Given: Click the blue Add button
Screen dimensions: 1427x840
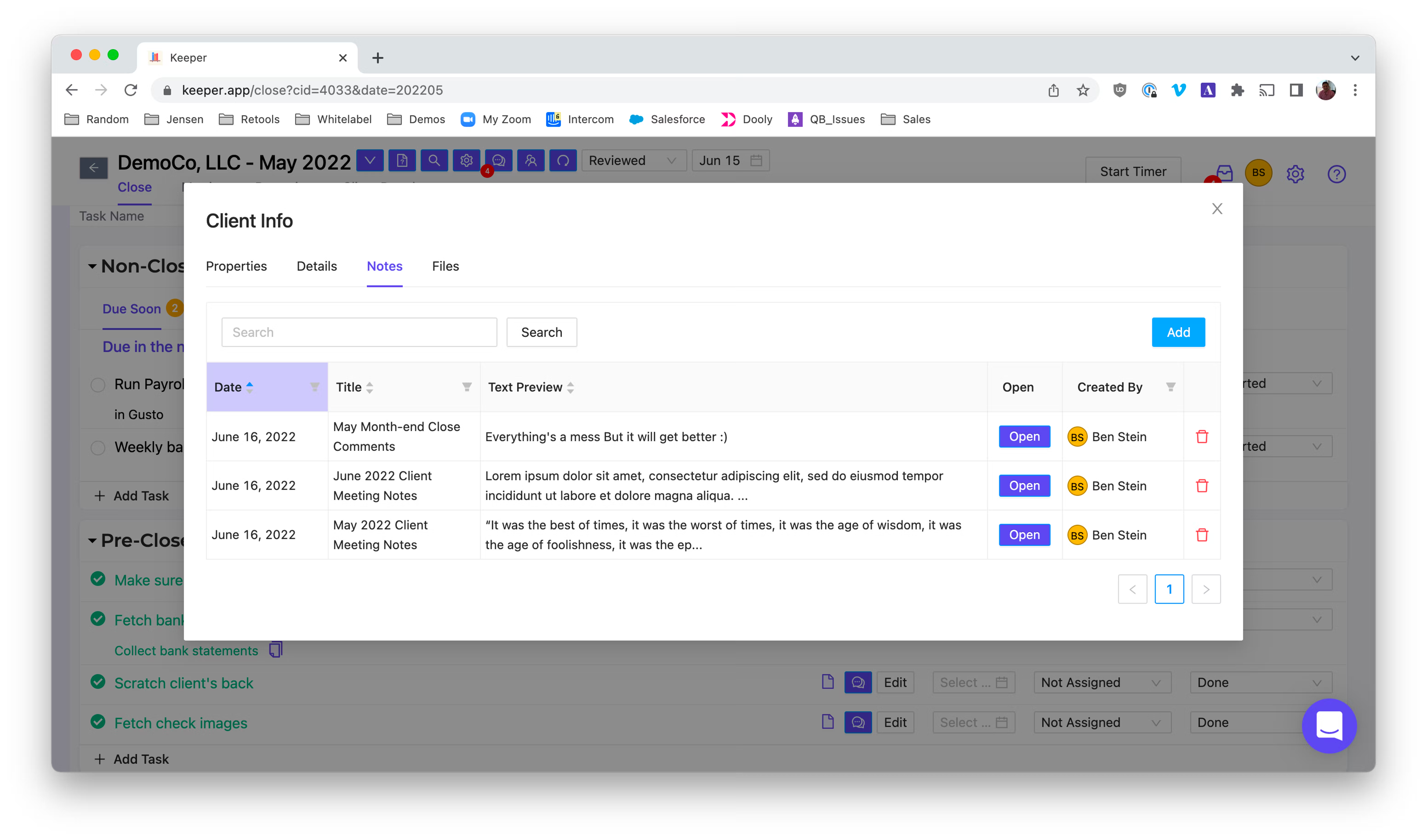Looking at the screenshot, I should point(1178,332).
